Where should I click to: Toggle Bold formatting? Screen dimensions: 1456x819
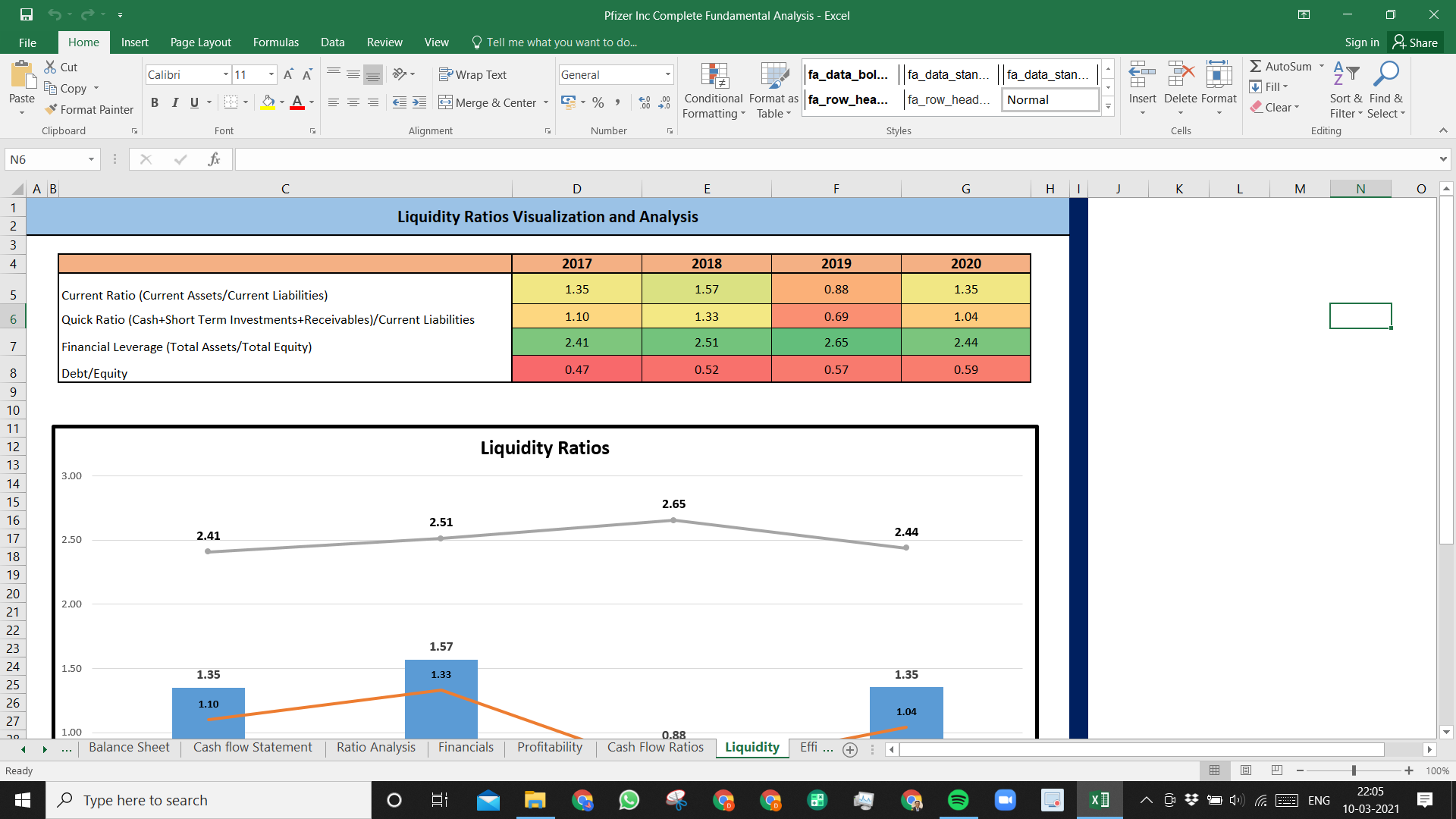click(x=155, y=102)
